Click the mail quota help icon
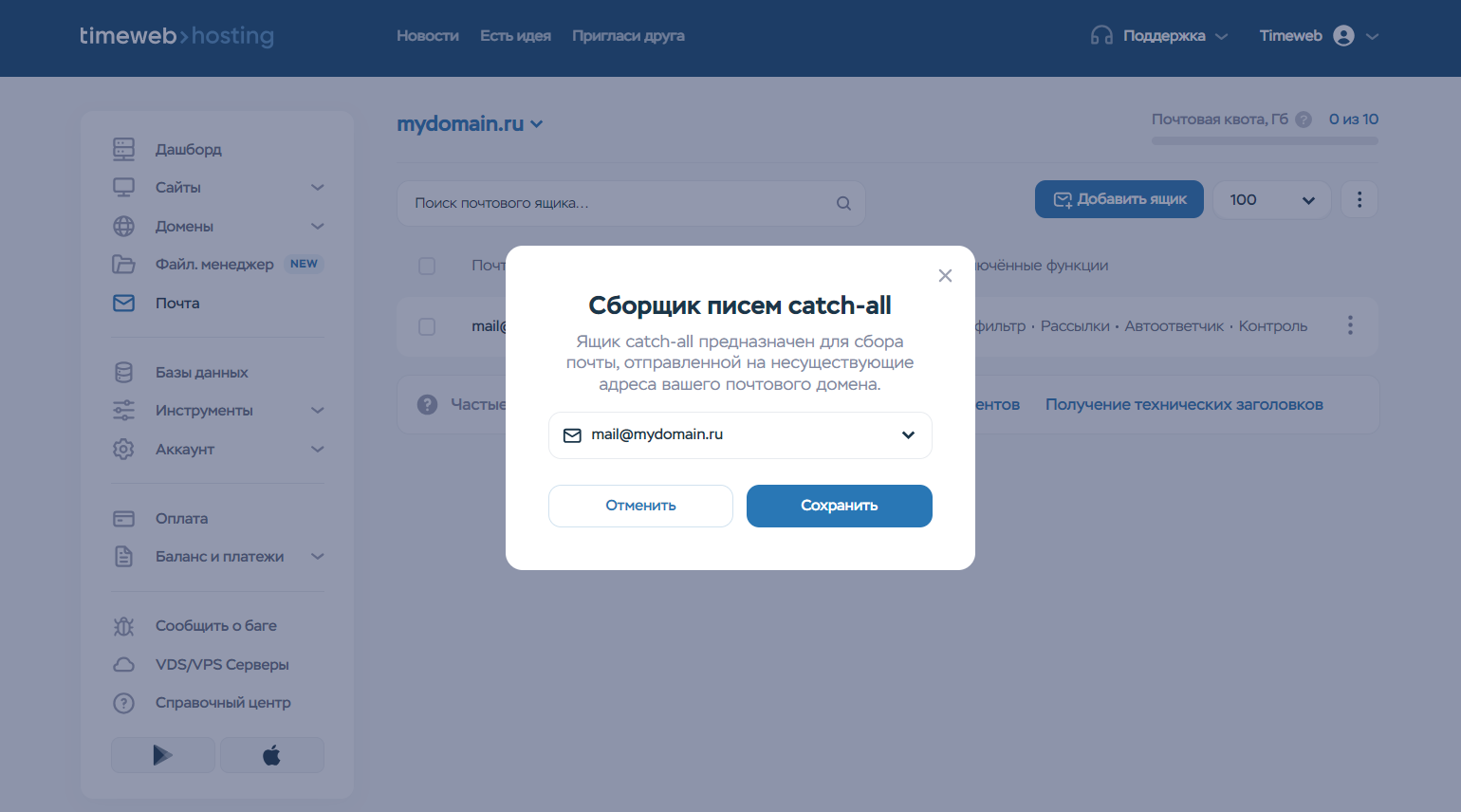The height and width of the screenshot is (812, 1461). pos(1304,120)
